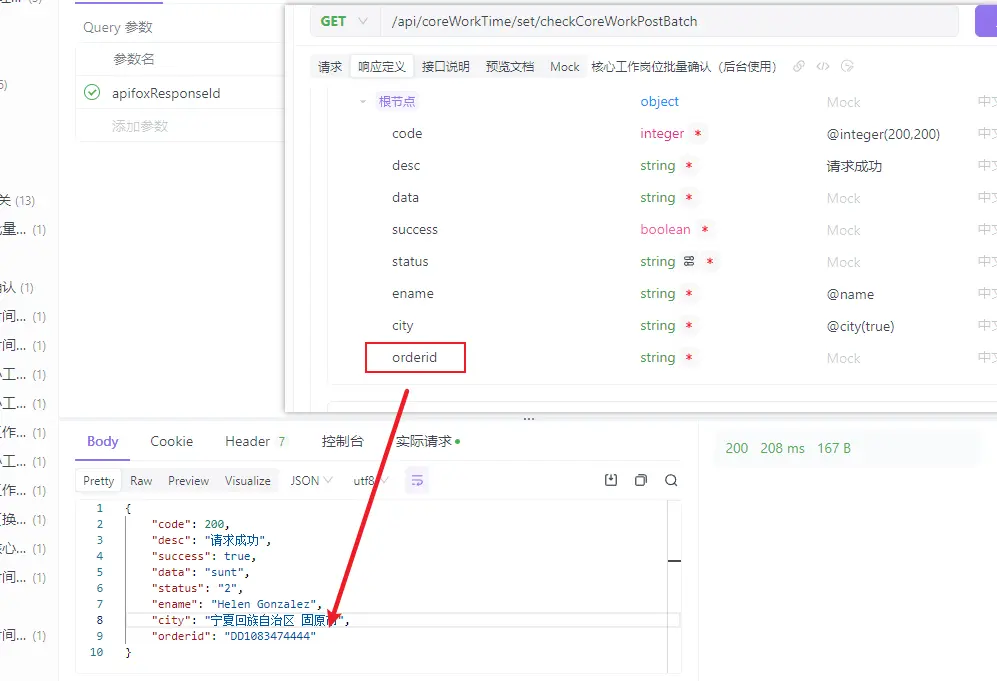Toggle required asterisk for orderid field
Viewport: 997px width, 681px height.
689,357
